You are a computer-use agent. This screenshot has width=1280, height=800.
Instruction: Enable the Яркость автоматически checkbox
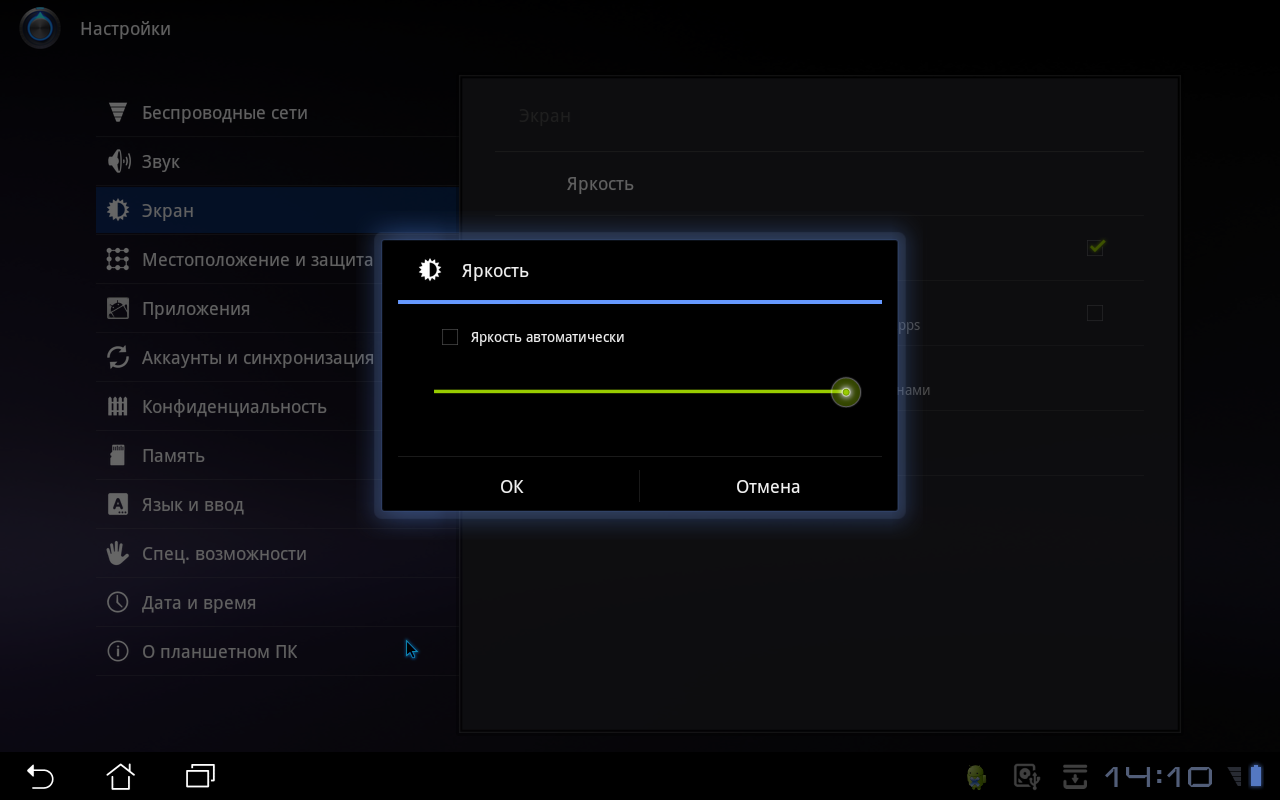pos(450,338)
